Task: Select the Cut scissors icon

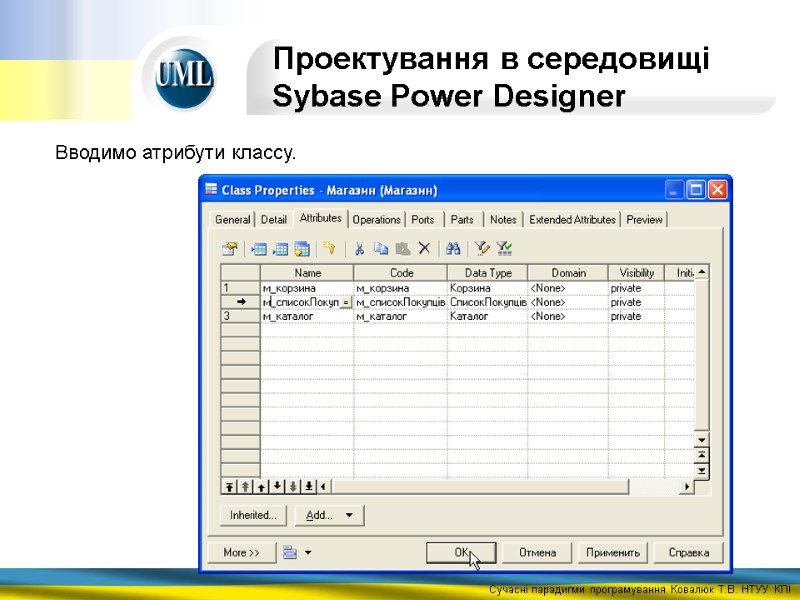Action: (359, 248)
